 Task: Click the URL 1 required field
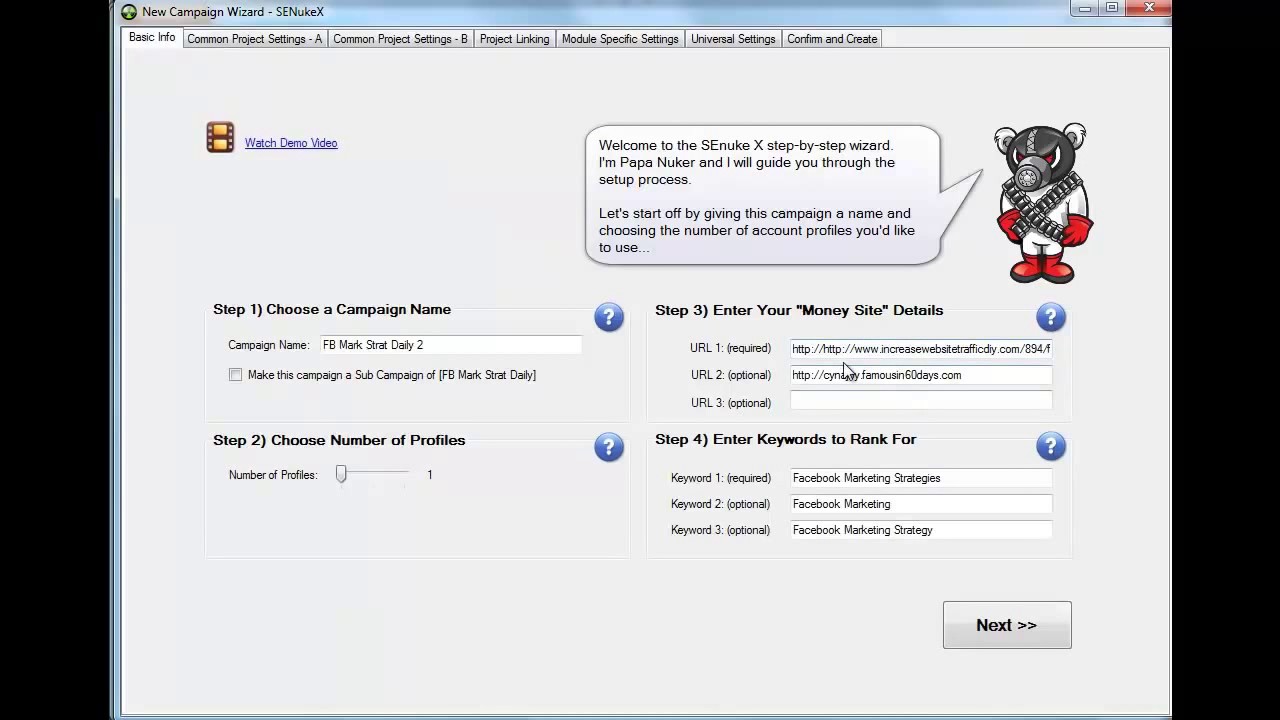click(x=921, y=349)
